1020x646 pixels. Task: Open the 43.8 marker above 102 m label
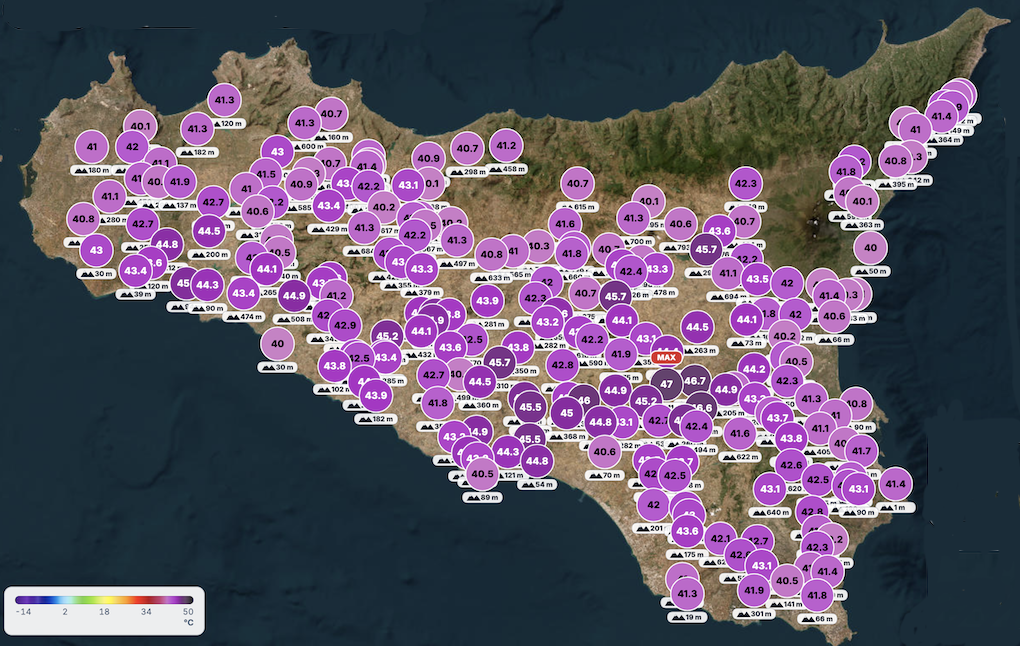click(x=335, y=366)
